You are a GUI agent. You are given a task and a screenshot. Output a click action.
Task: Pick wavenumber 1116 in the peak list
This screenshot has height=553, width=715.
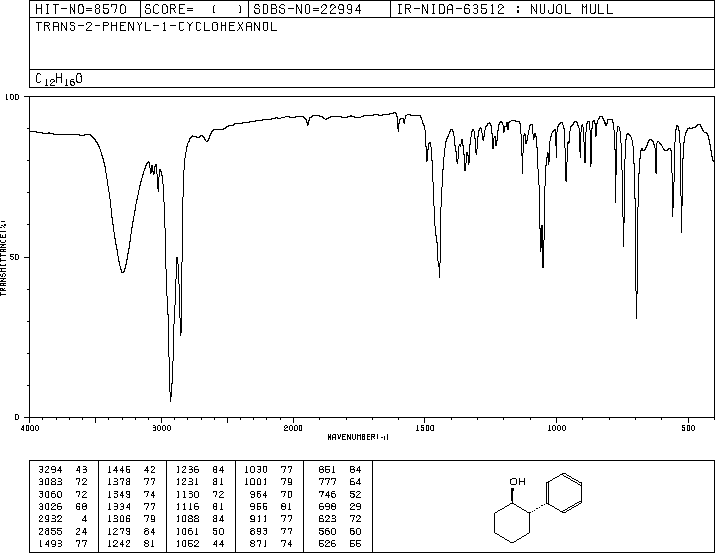[x=187, y=506]
